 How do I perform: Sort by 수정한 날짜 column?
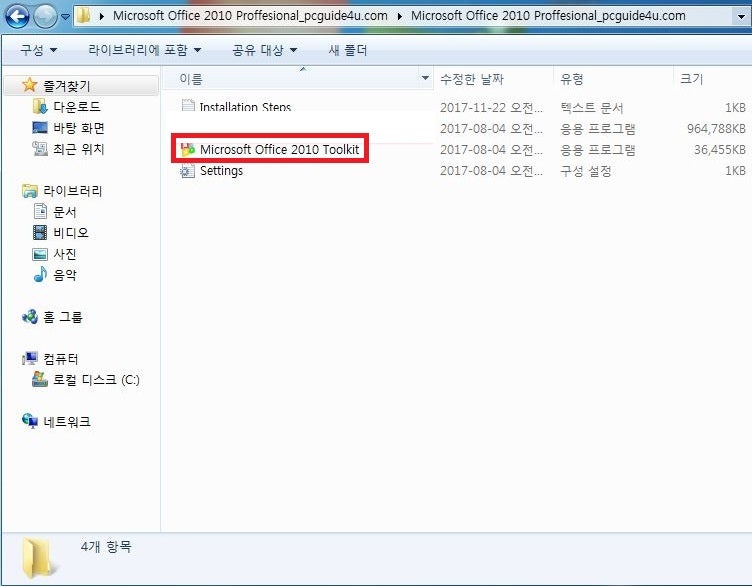coord(493,79)
